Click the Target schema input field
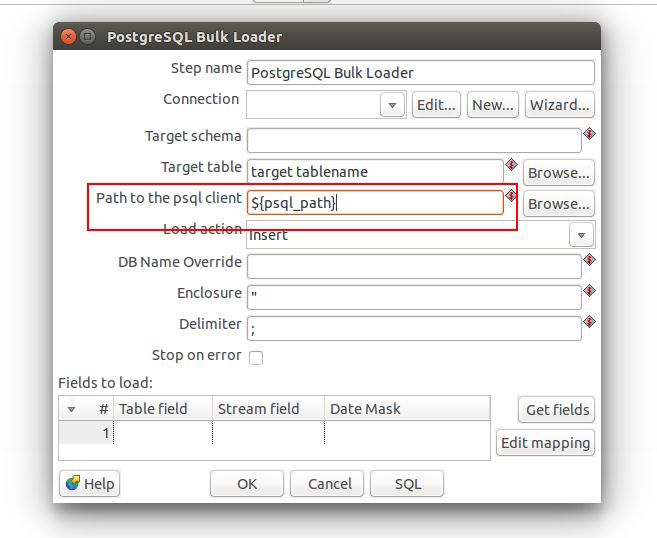This screenshot has width=657, height=538. [x=414, y=140]
